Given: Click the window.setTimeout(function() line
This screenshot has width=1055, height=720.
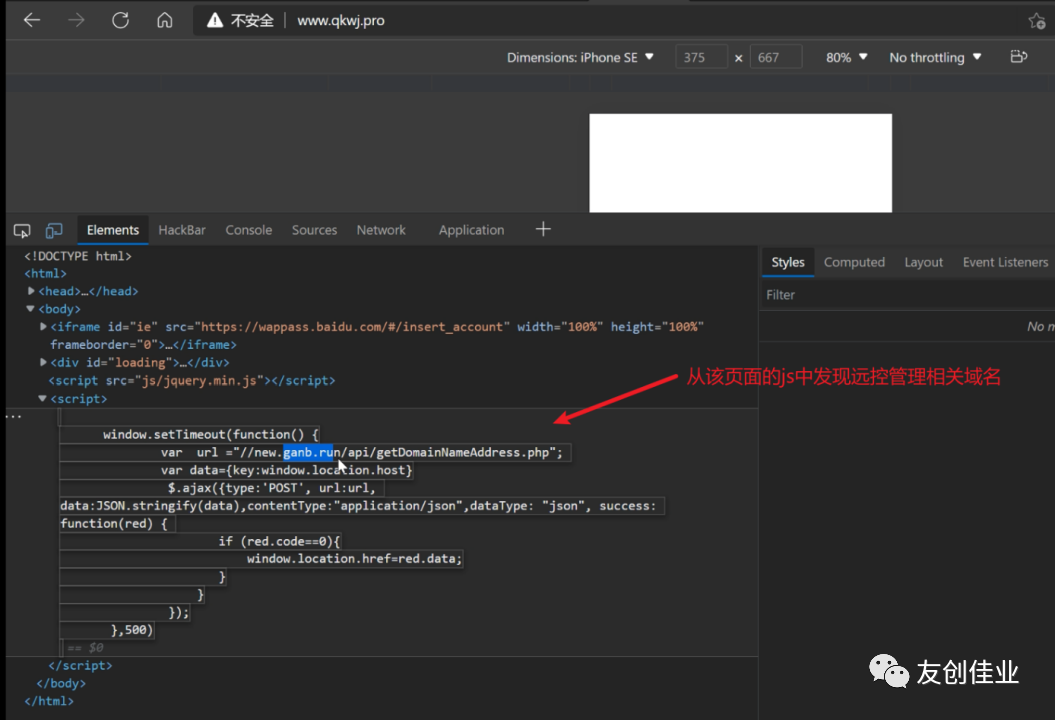Looking at the screenshot, I should point(211,434).
